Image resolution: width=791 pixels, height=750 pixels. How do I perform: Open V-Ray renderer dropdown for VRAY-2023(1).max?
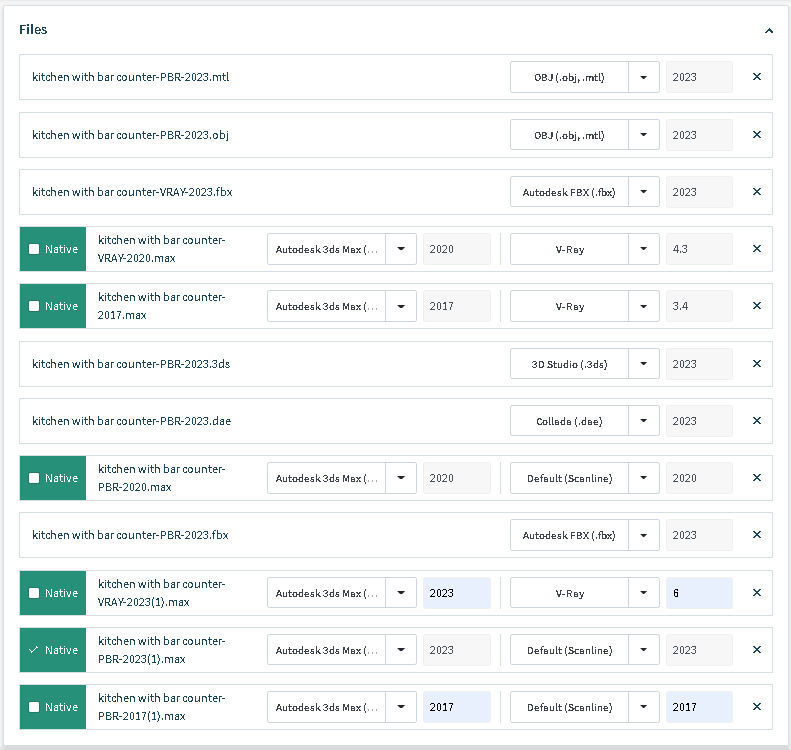click(x=644, y=593)
